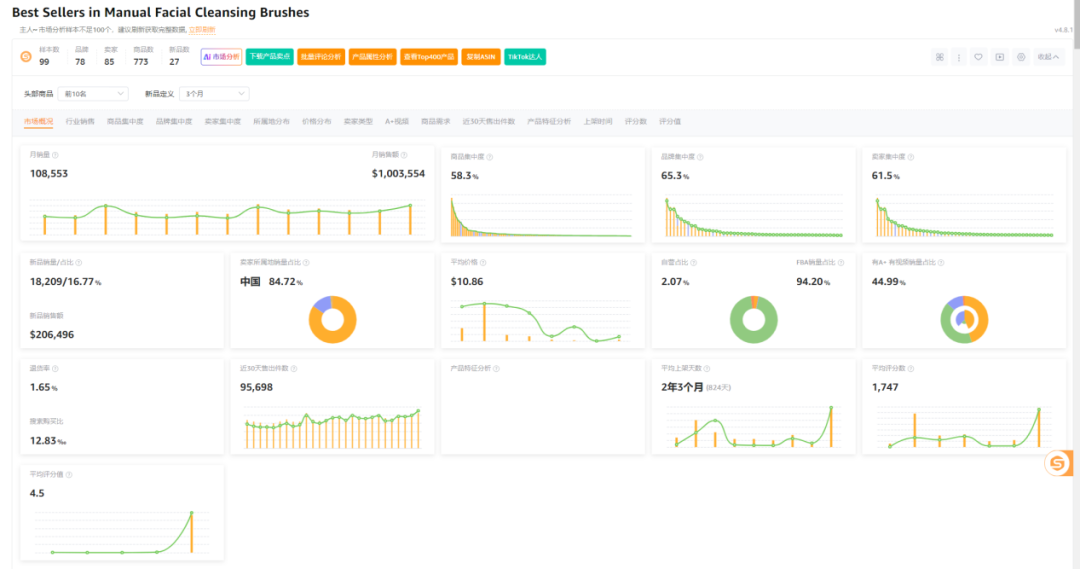Click help icon next to 近30天售出件数 card title
The height and width of the screenshot is (569, 1080).
pyautogui.click(x=294, y=369)
